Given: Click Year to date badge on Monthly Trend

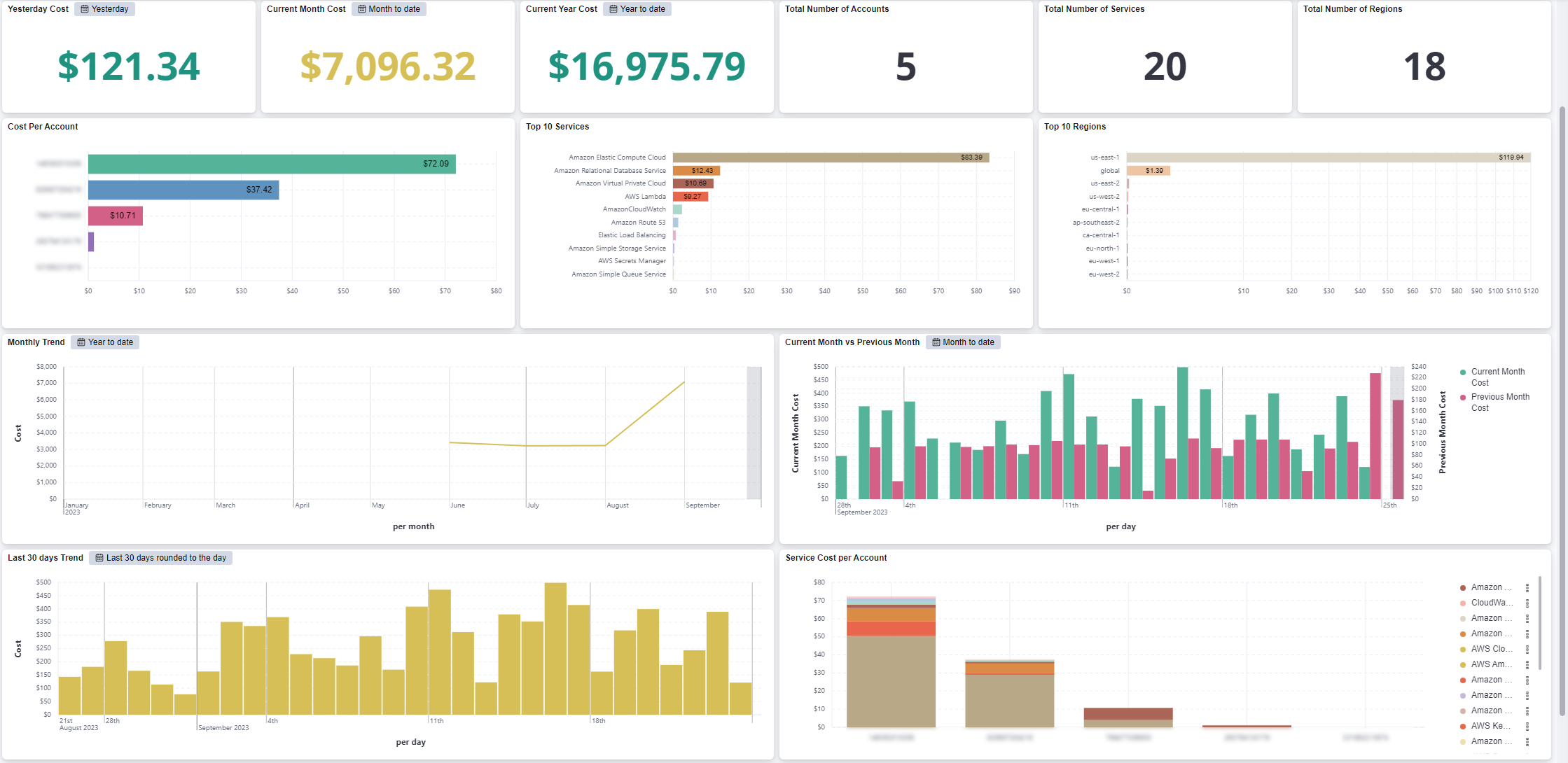Looking at the screenshot, I should click(105, 342).
